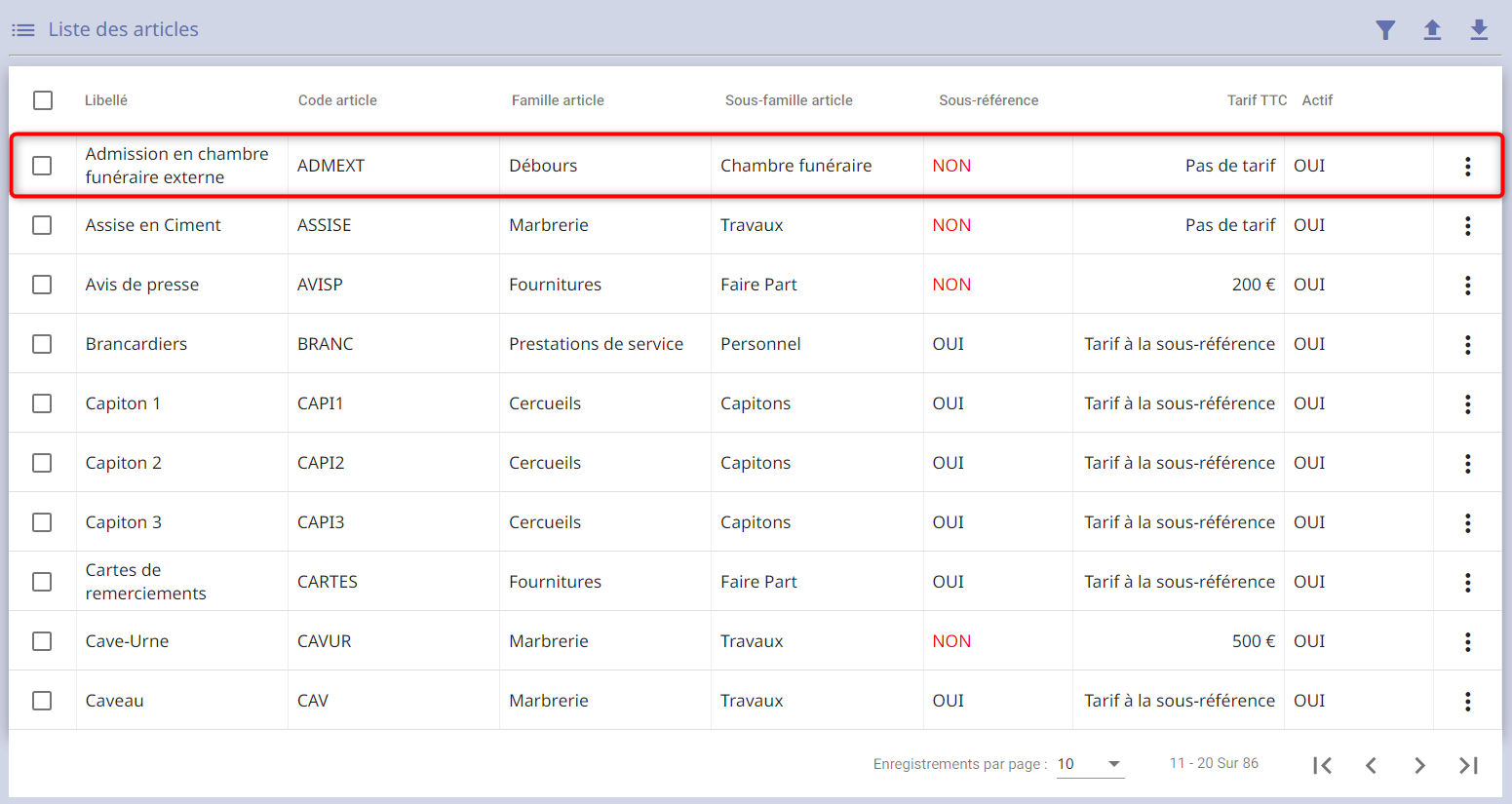This screenshot has width=1512, height=804.
Task: Open the records per page dropdown
Action: coord(1090,764)
